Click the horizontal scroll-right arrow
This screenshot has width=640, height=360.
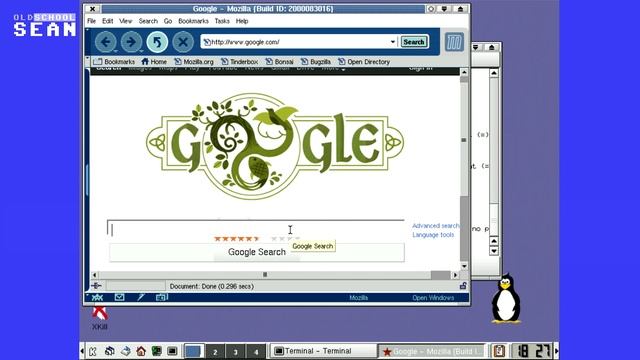point(456,275)
